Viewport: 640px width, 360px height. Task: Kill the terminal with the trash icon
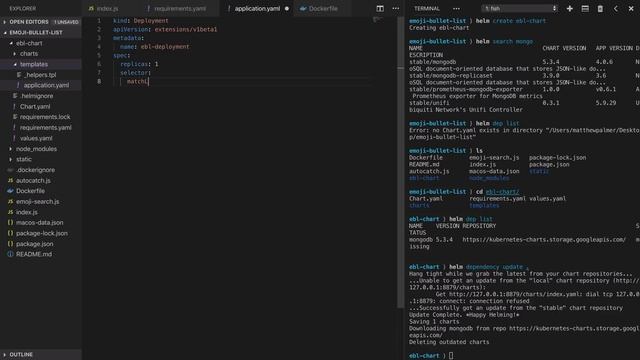click(600, 9)
